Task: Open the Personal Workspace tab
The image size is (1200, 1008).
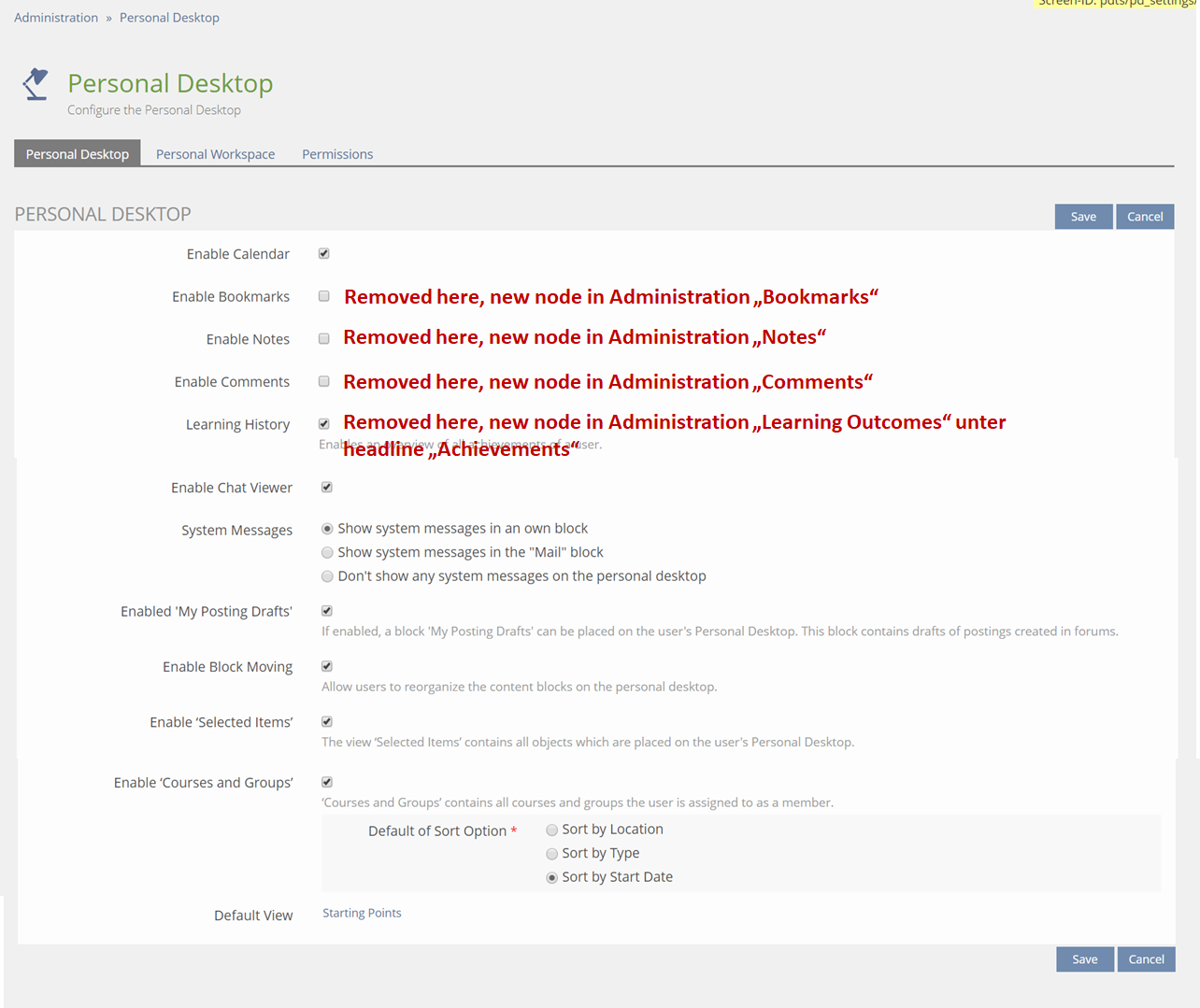Action: (x=215, y=154)
